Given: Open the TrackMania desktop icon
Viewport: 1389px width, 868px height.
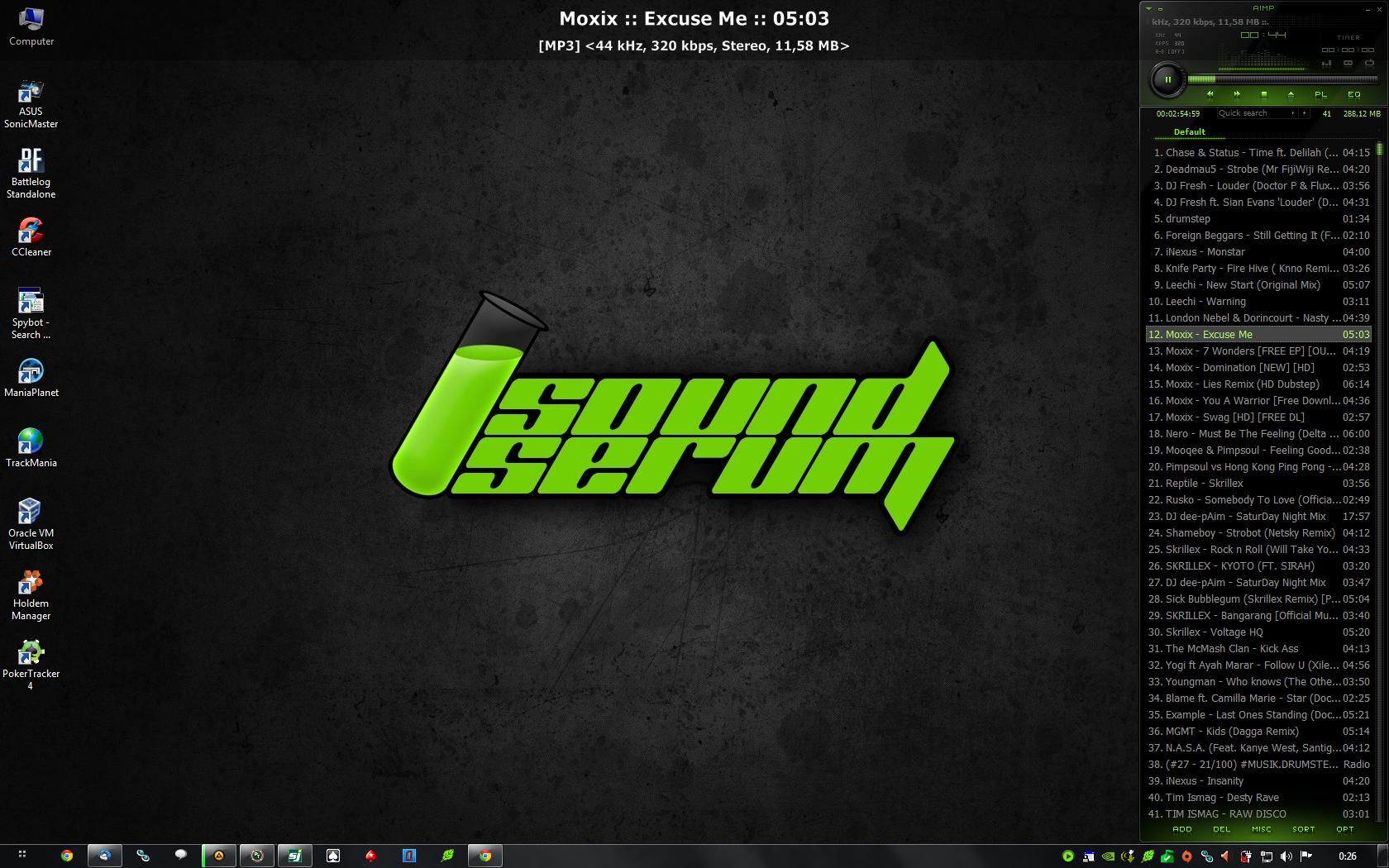Looking at the screenshot, I should coord(31,448).
